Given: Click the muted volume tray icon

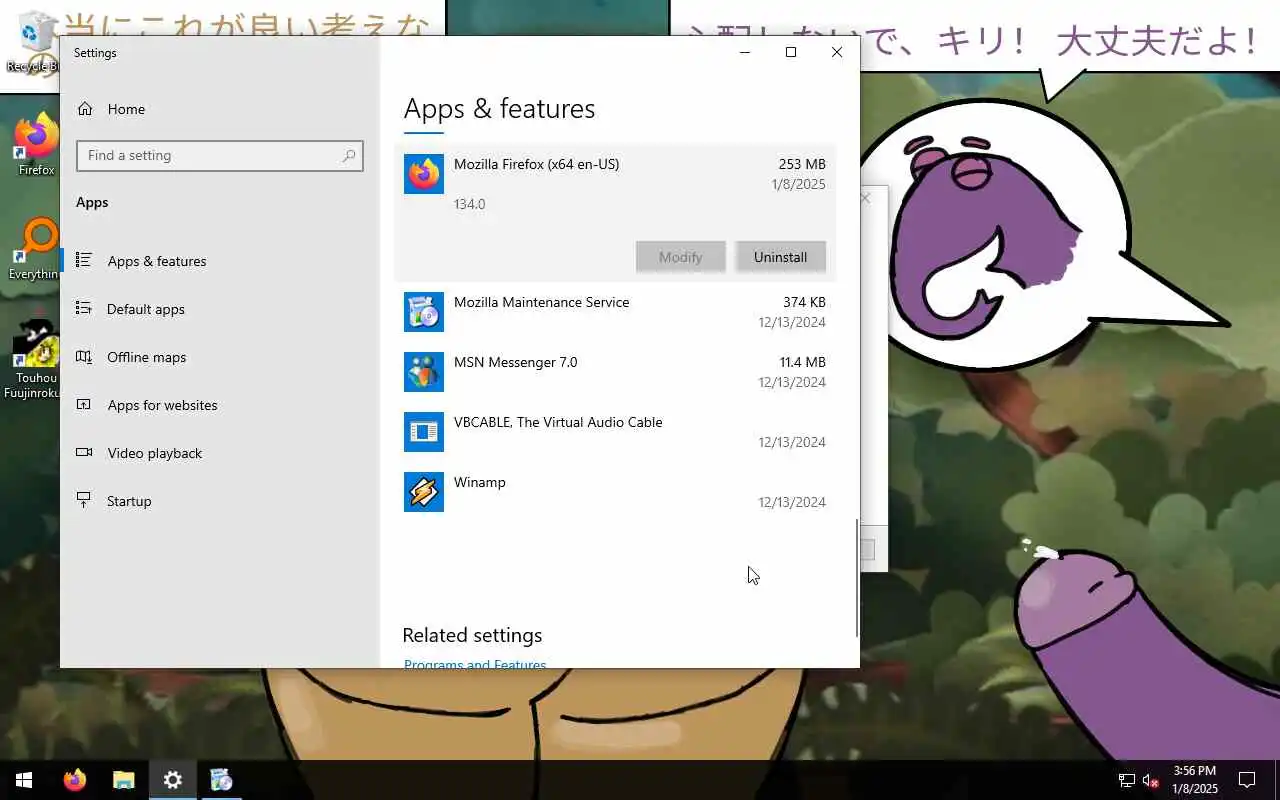Looking at the screenshot, I should [1151, 780].
